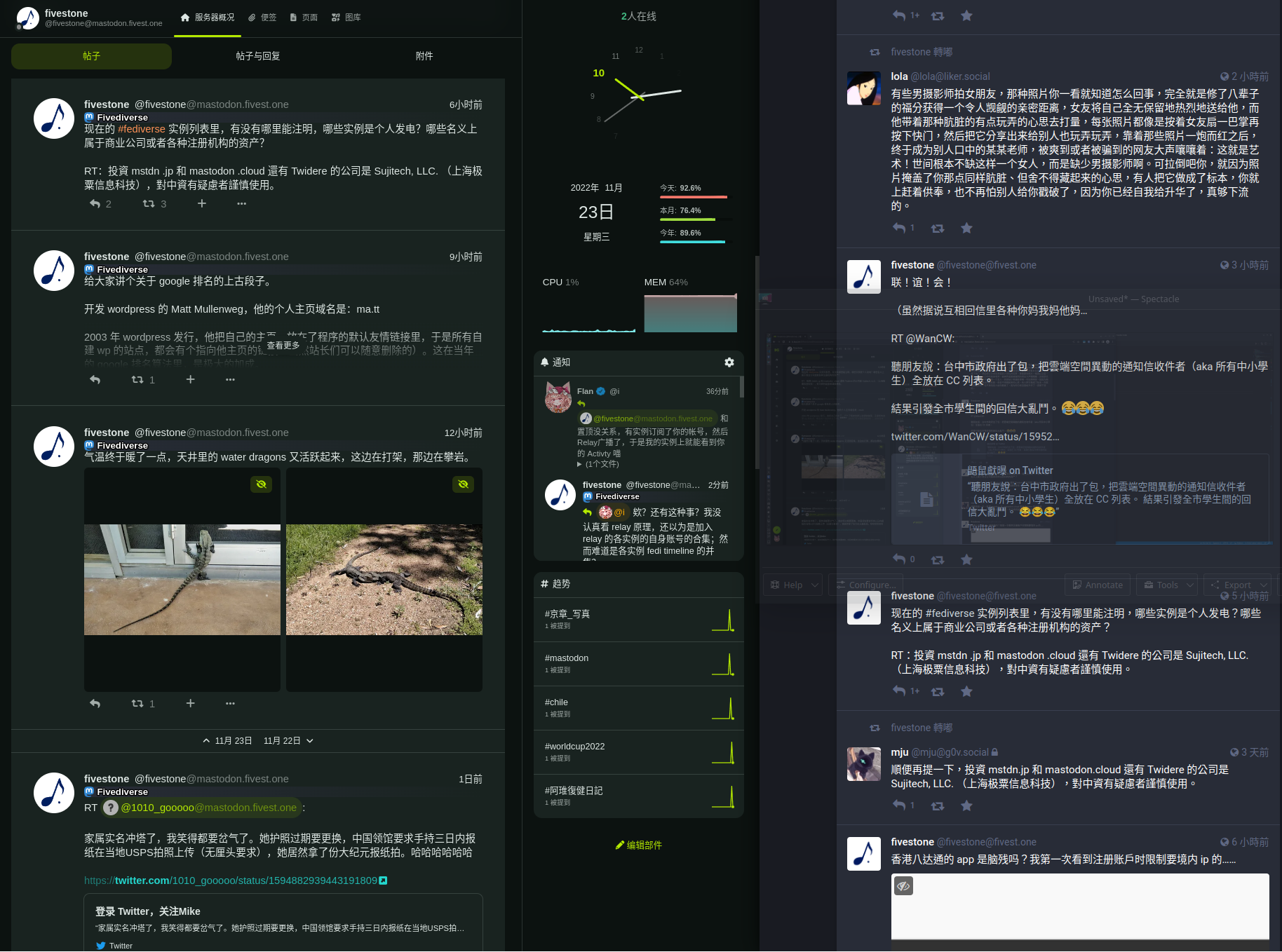
Task: Click Annotate button in Spectacle window
Action: [1097, 585]
